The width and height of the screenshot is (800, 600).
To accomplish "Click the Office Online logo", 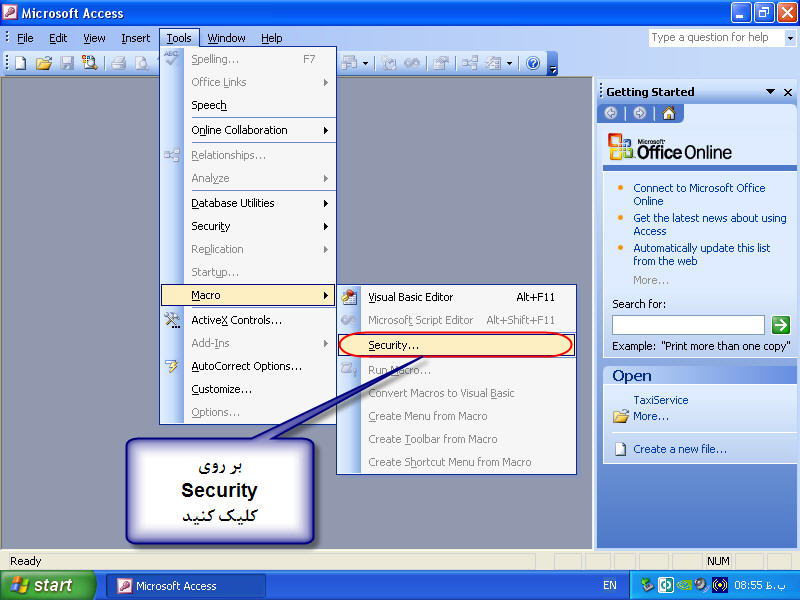I will click(x=669, y=147).
